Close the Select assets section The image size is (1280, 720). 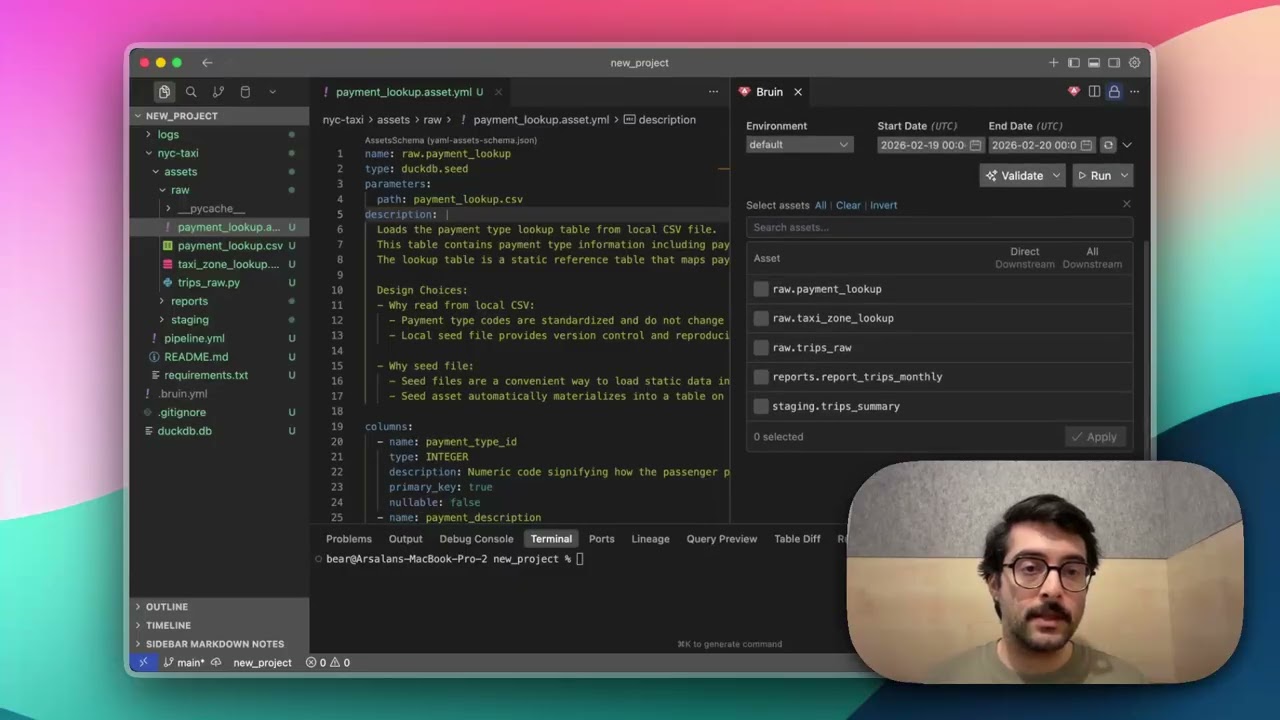(x=1126, y=204)
